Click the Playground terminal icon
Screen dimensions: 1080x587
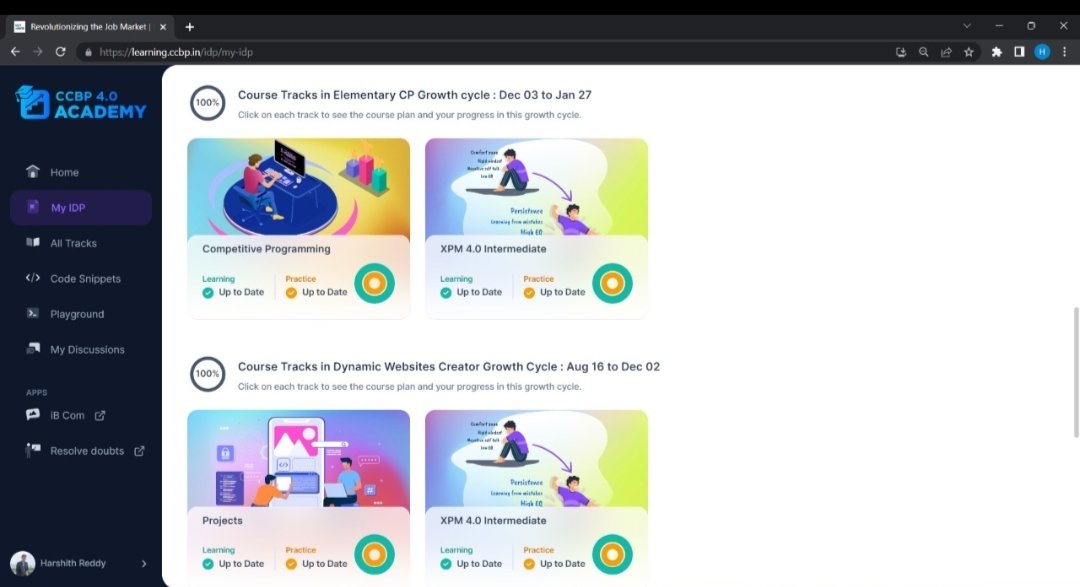coord(32,313)
